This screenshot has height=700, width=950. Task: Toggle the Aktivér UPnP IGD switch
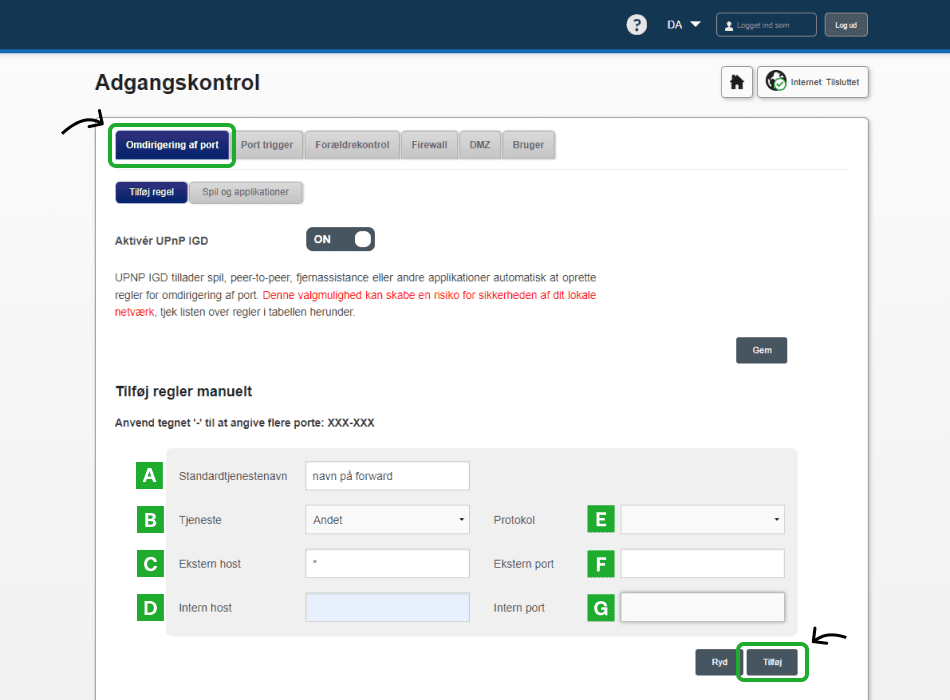(x=340, y=239)
